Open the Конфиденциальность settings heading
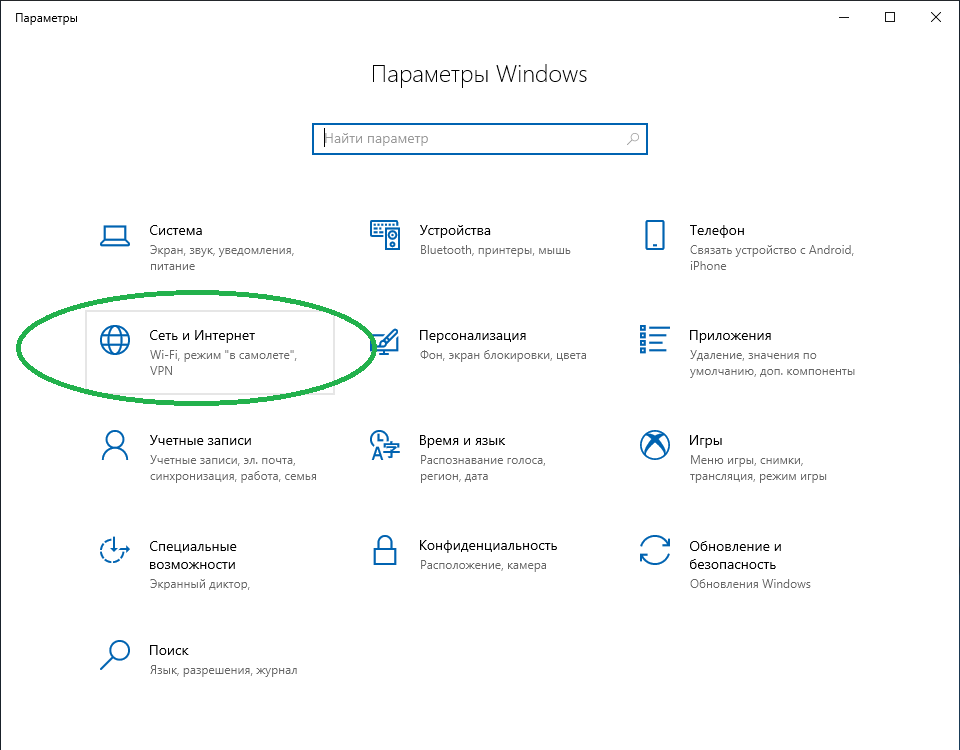Screen dimensions: 960x750 [488, 546]
